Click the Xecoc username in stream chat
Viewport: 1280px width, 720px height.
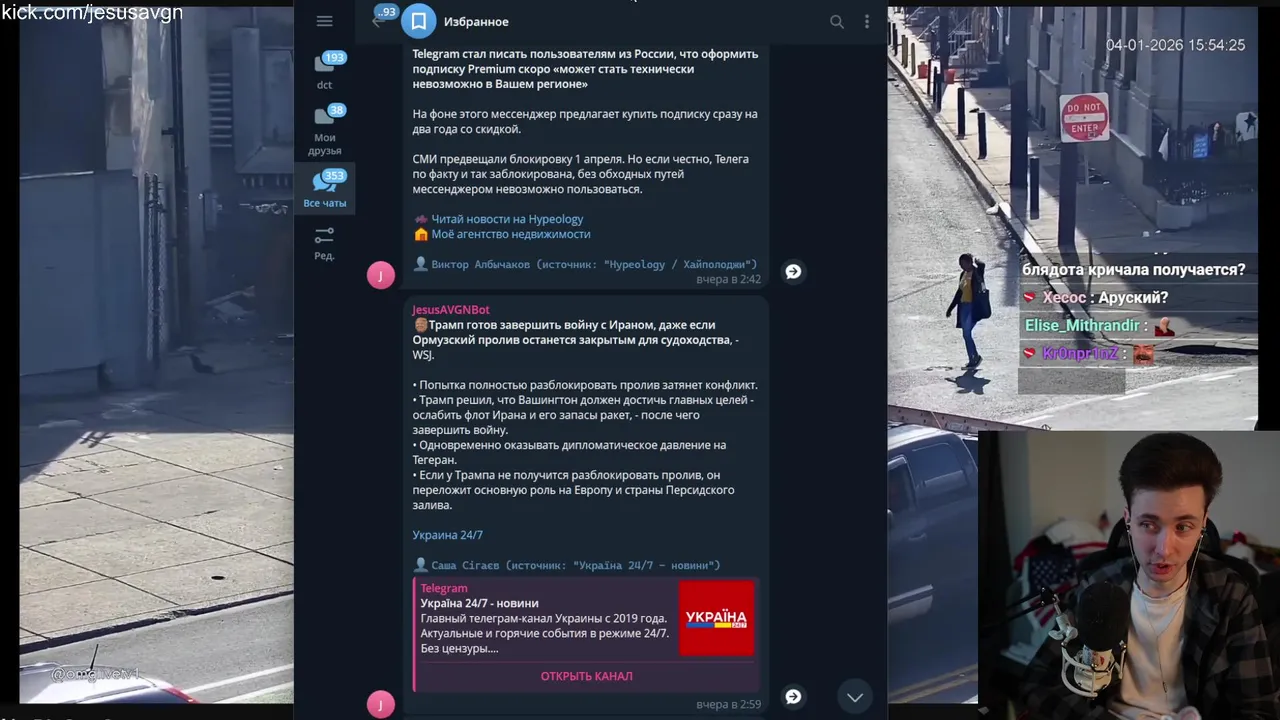pos(1064,298)
